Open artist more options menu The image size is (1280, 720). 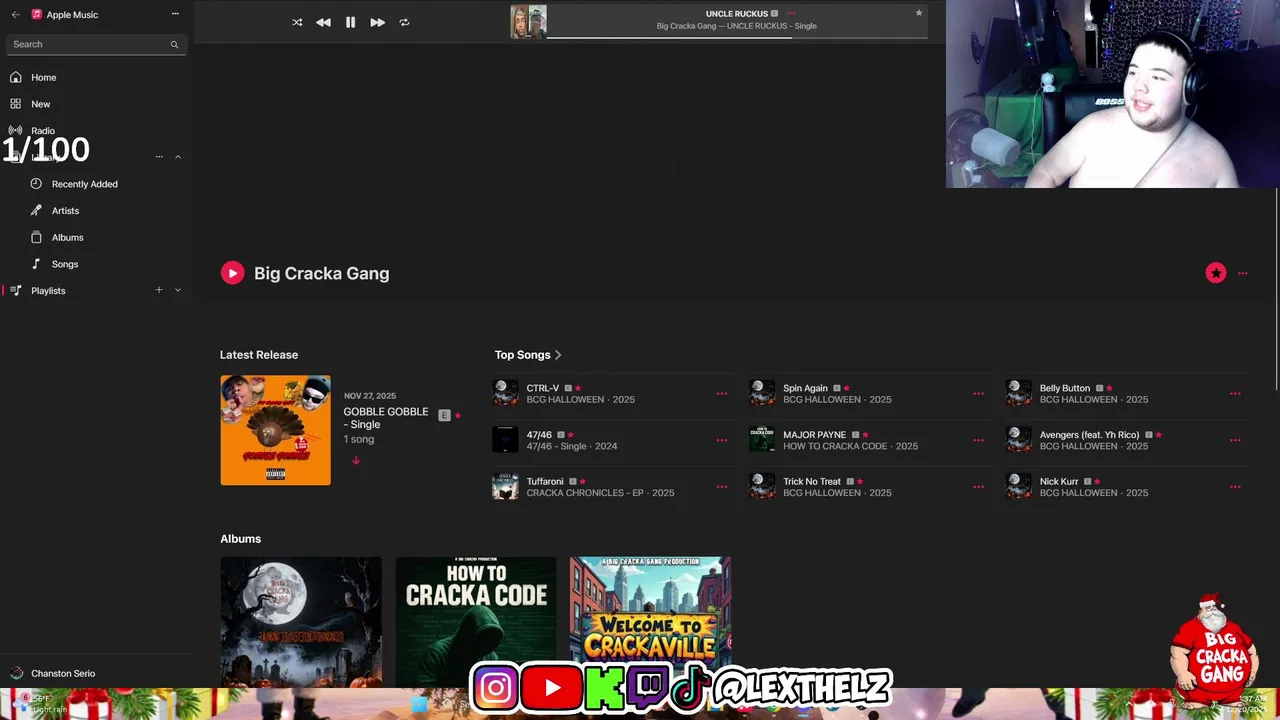pos(1243,273)
